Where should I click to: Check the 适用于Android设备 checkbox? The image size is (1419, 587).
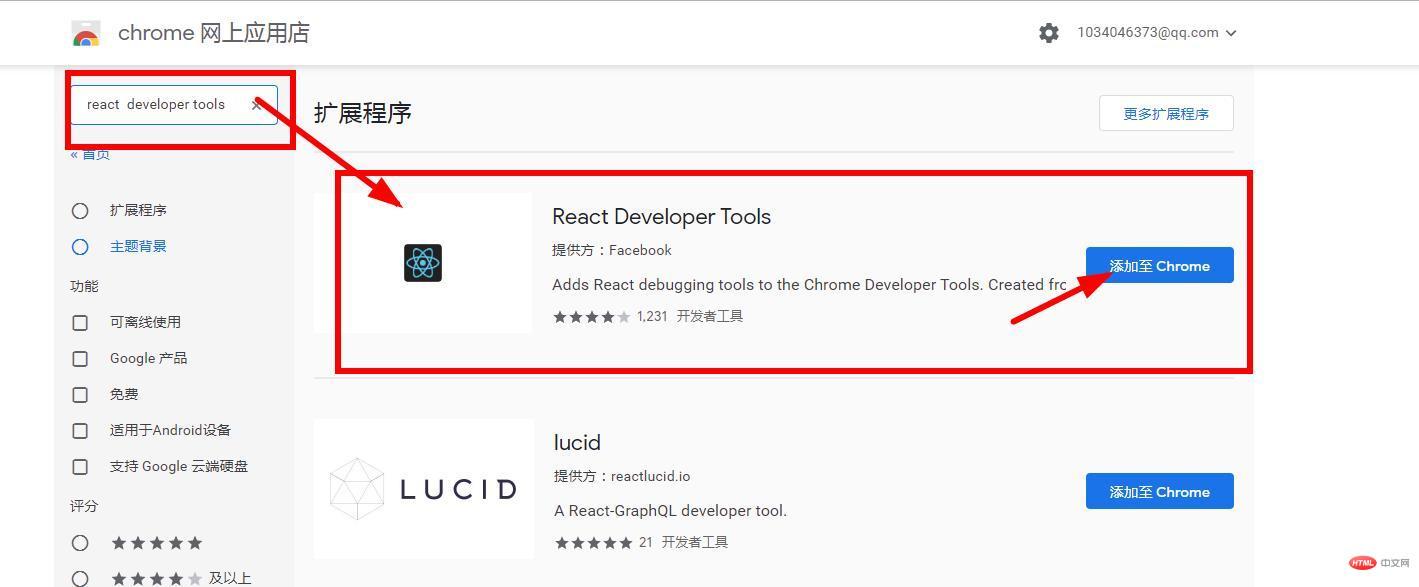click(x=80, y=431)
